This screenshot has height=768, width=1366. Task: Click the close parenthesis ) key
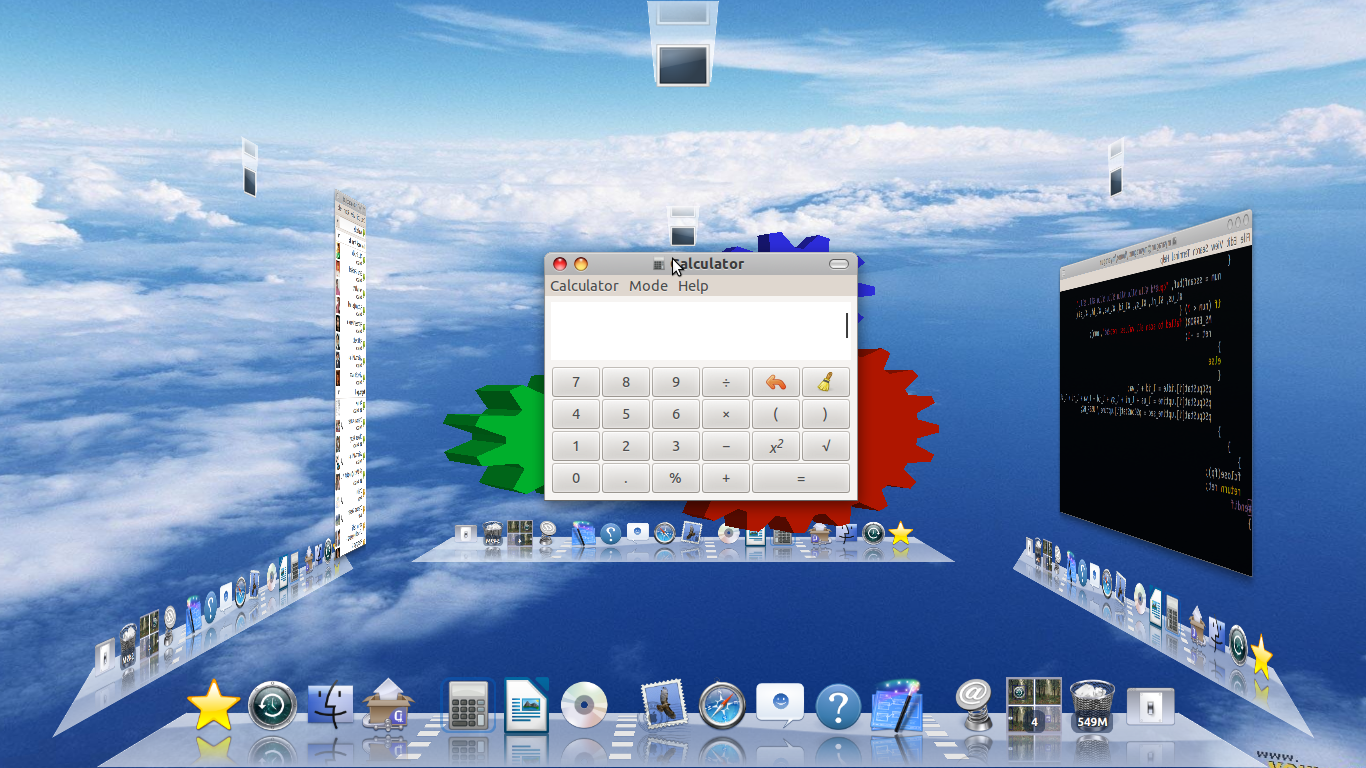(x=826, y=414)
